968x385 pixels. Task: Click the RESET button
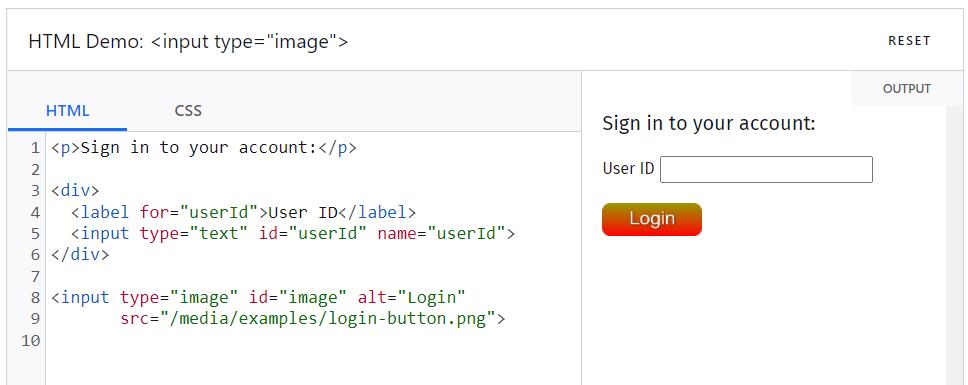909,41
